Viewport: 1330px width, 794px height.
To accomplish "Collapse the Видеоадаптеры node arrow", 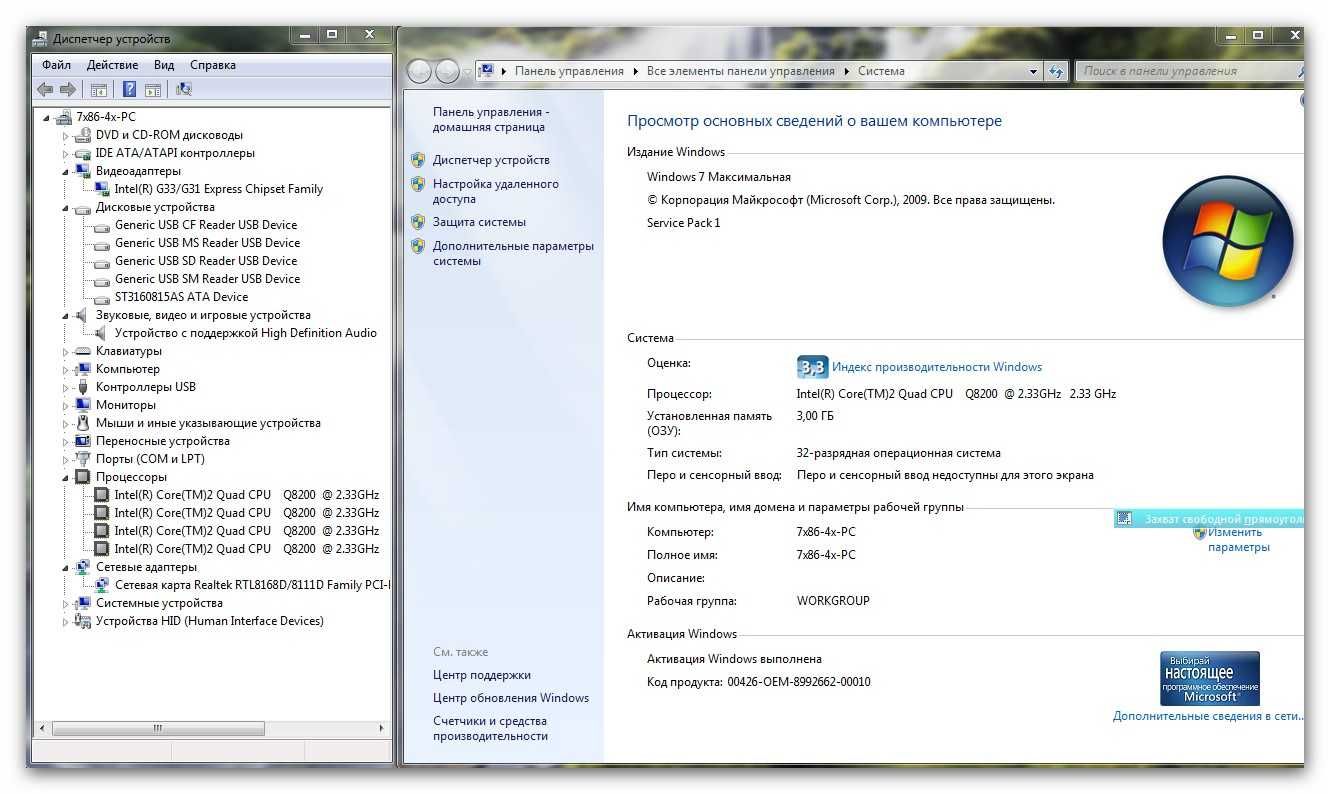I will [66, 171].
